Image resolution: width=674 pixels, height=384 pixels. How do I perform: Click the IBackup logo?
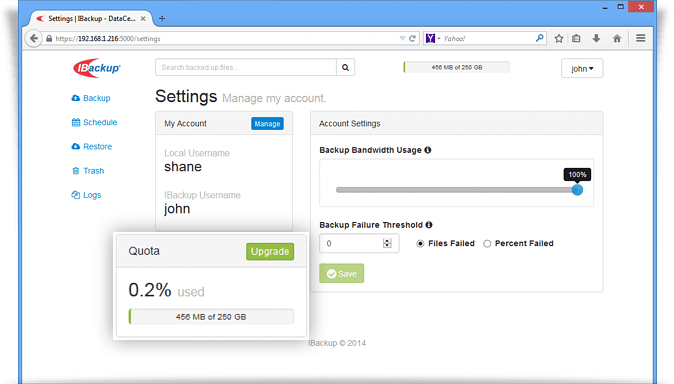(97, 68)
